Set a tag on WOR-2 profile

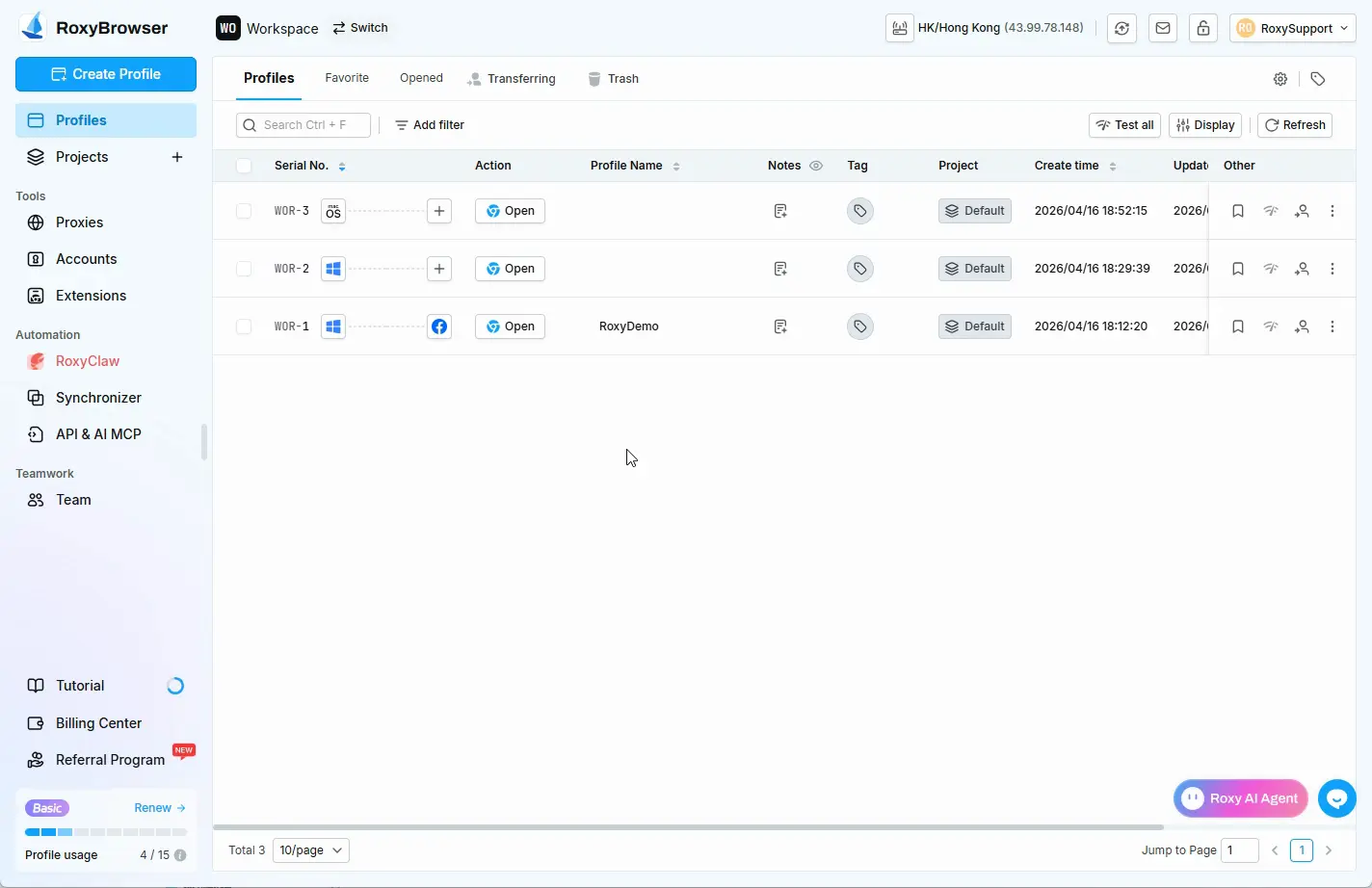point(860,269)
